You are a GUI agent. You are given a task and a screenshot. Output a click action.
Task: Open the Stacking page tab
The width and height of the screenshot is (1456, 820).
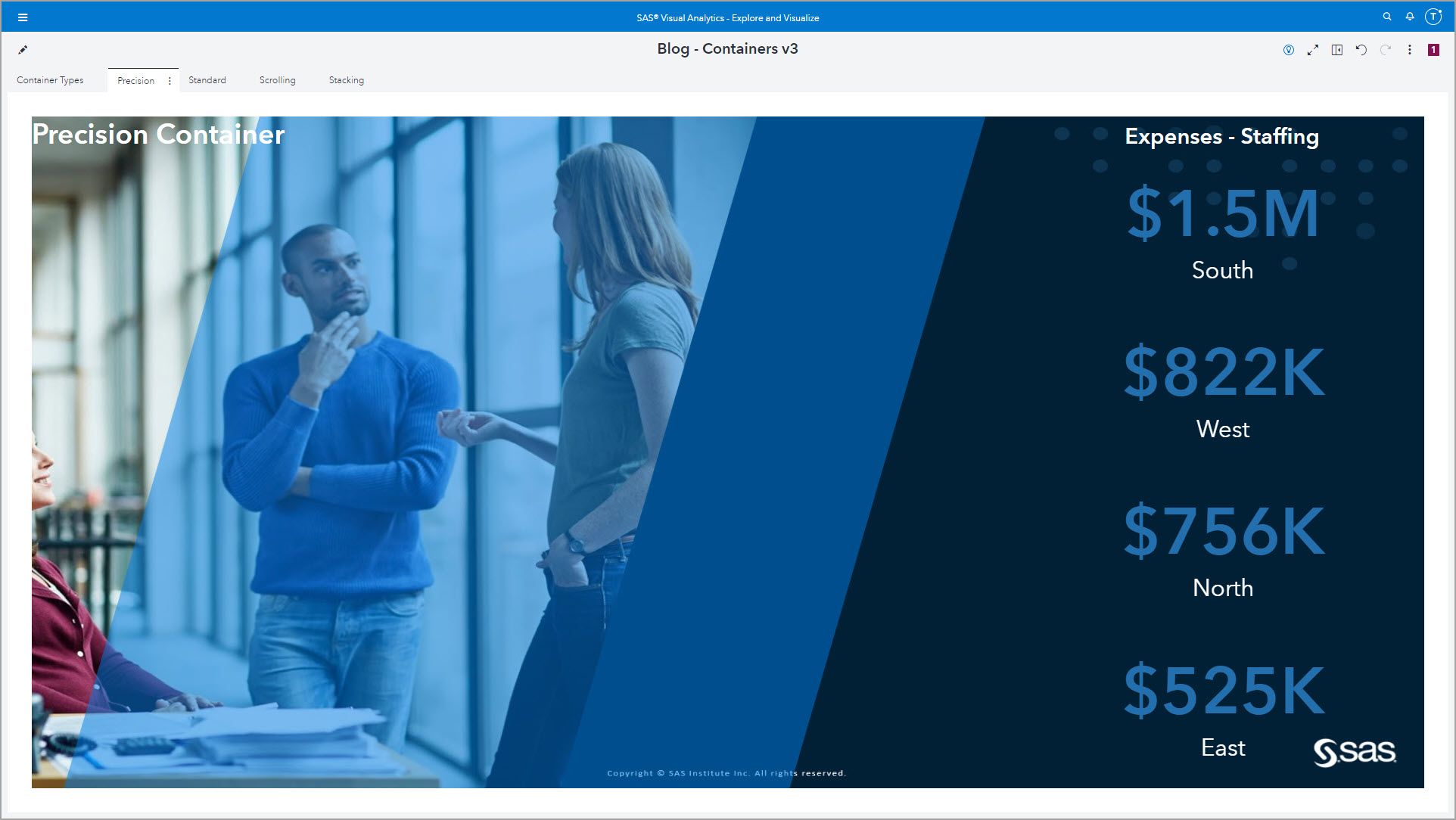(x=347, y=80)
